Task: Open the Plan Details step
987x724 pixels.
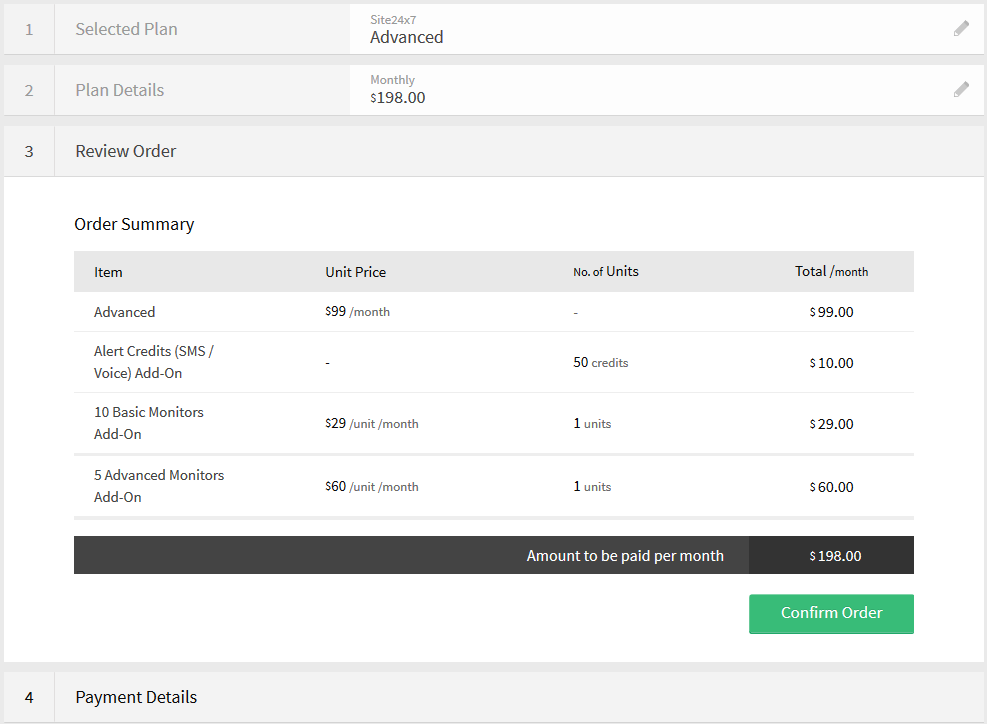Action: point(119,90)
